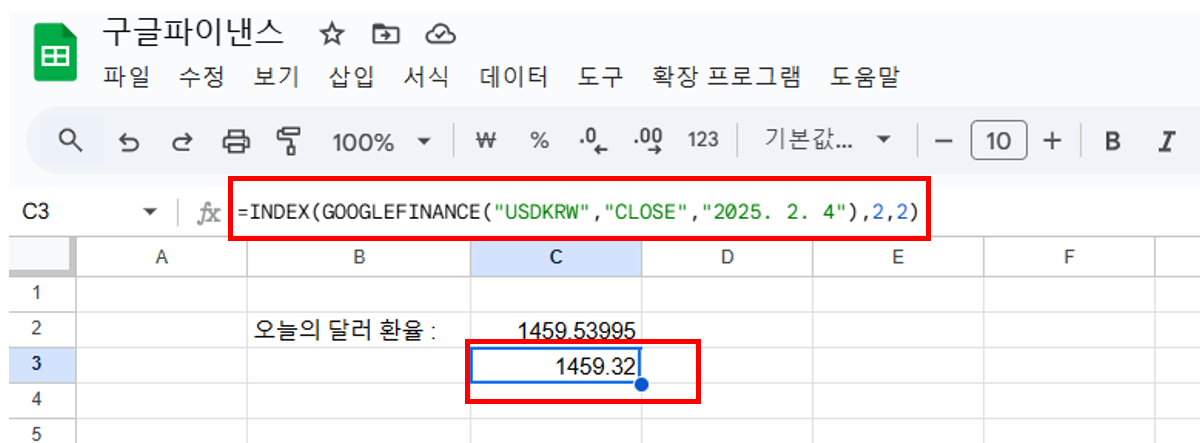Redo the last action
Image resolution: width=1200 pixels, height=443 pixels.
pos(181,141)
